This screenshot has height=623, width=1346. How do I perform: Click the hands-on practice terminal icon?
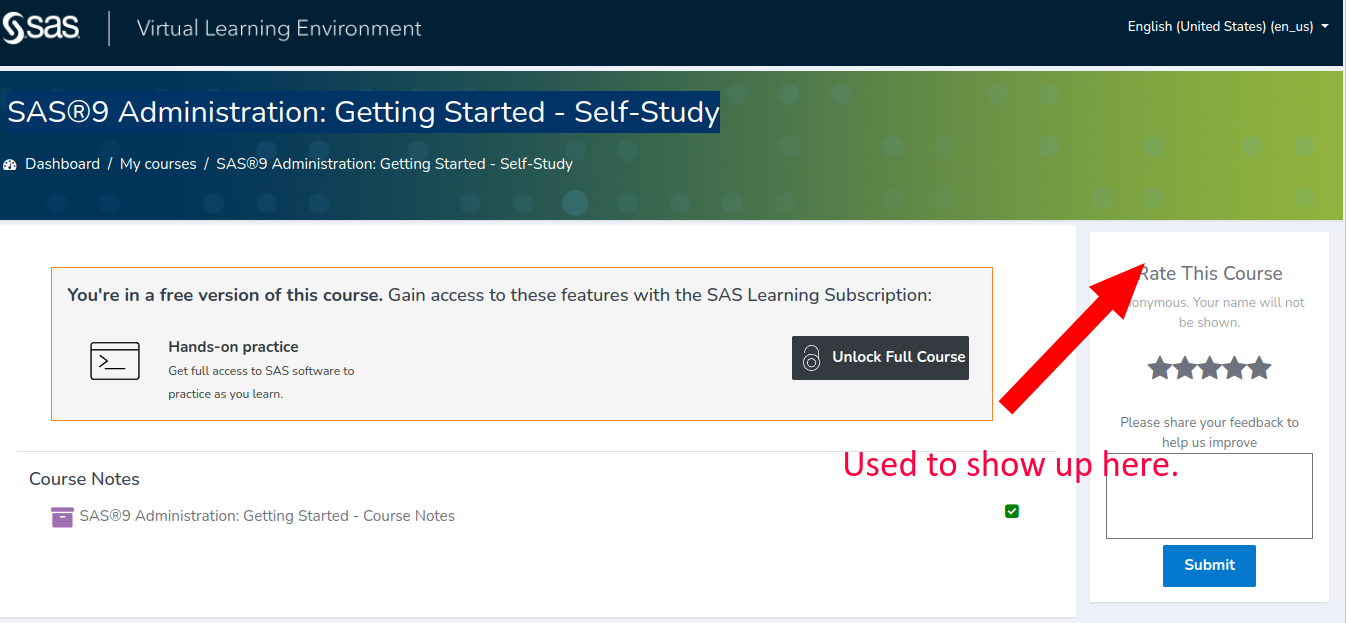[x=114, y=361]
